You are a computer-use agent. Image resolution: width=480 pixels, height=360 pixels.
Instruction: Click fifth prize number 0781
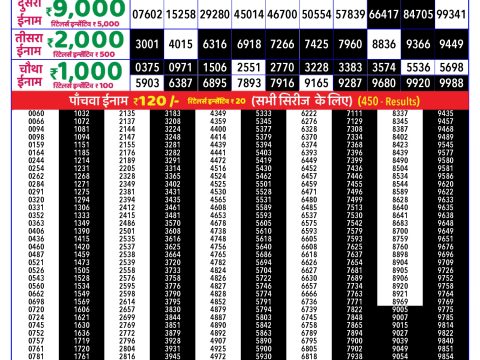pyautogui.click(x=36, y=356)
